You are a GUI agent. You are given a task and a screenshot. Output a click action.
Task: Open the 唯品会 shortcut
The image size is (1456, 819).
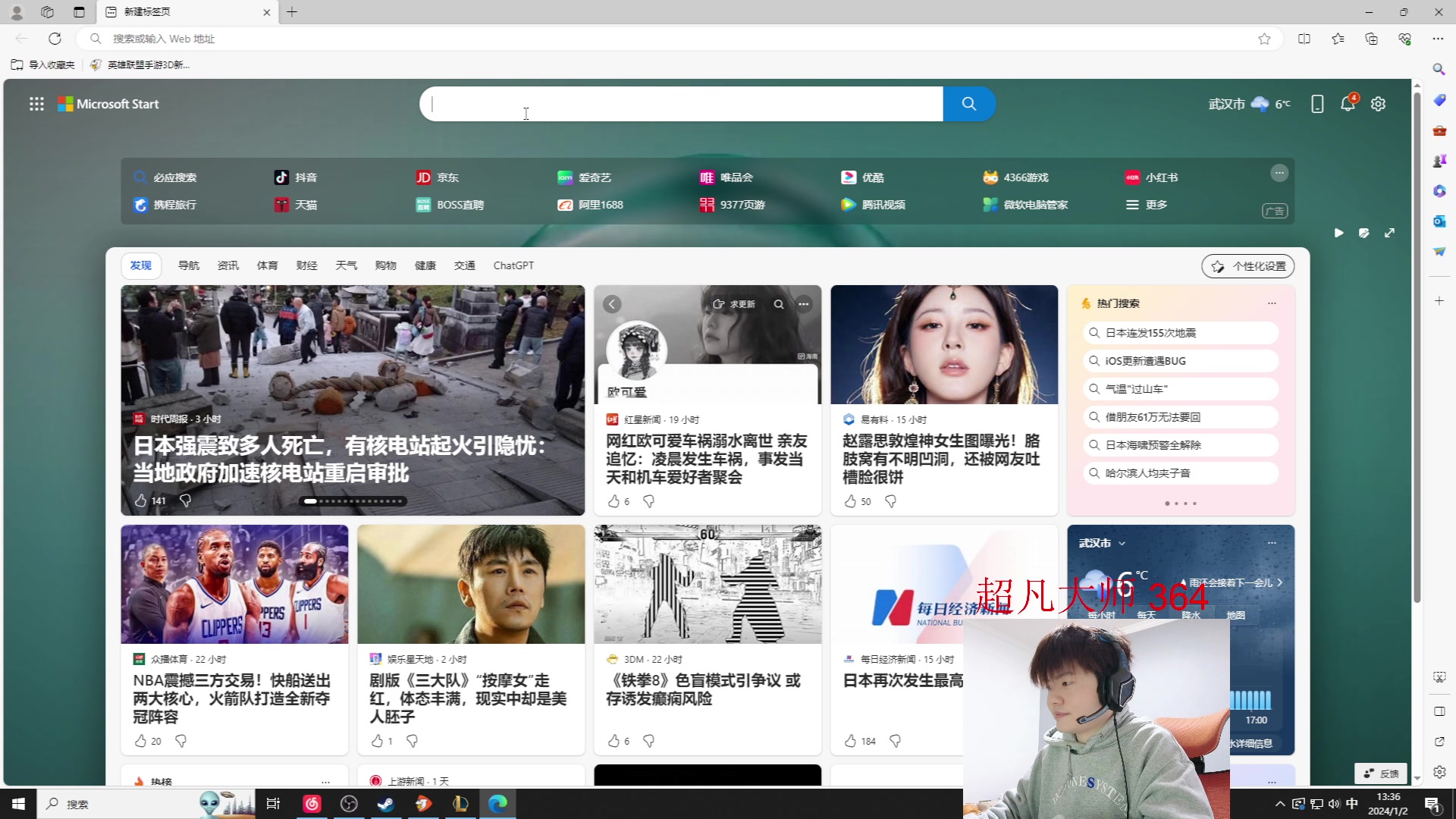(726, 177)
